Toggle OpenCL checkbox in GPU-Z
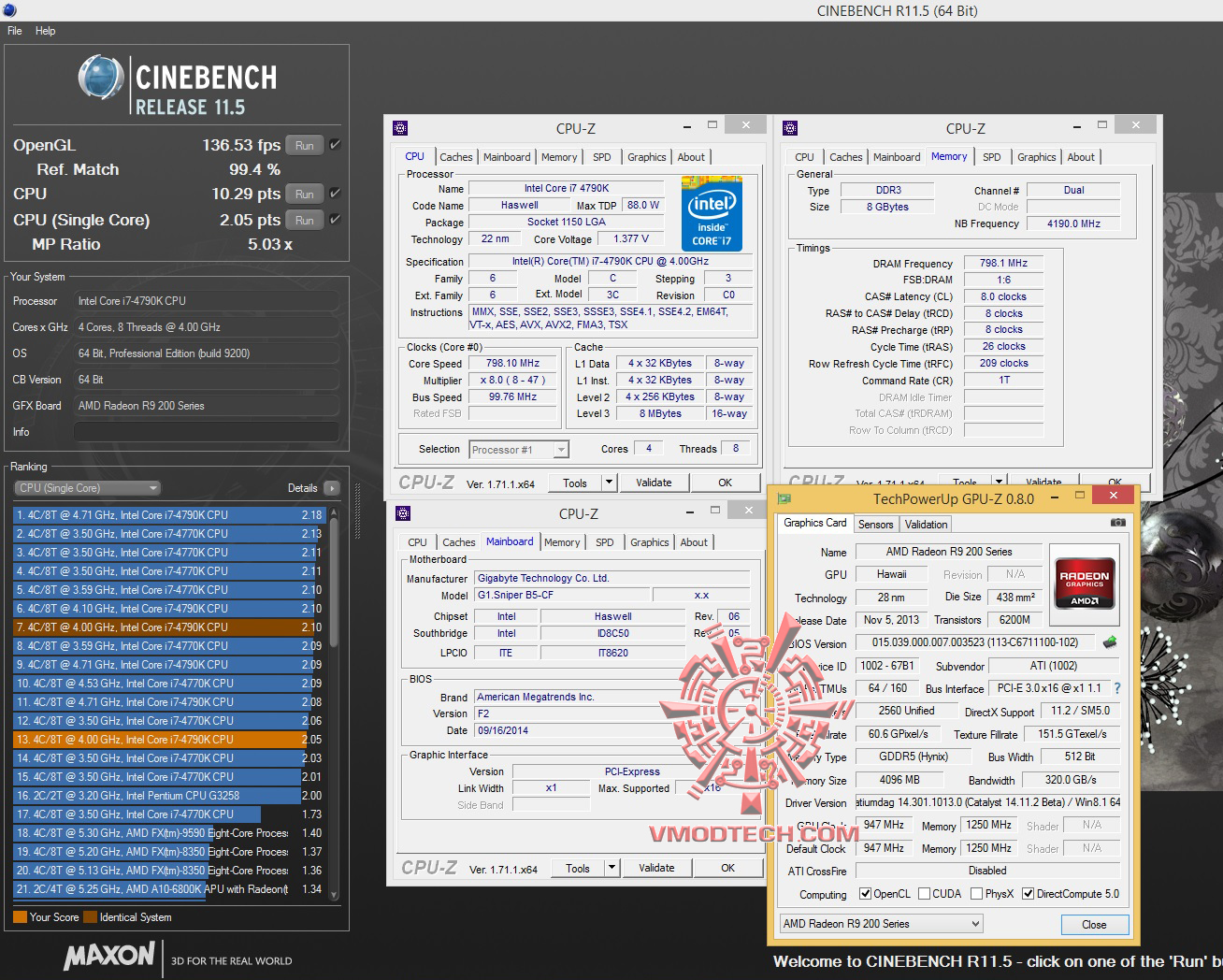Screen dimensions: 1223x980 (x=865, y=894)
